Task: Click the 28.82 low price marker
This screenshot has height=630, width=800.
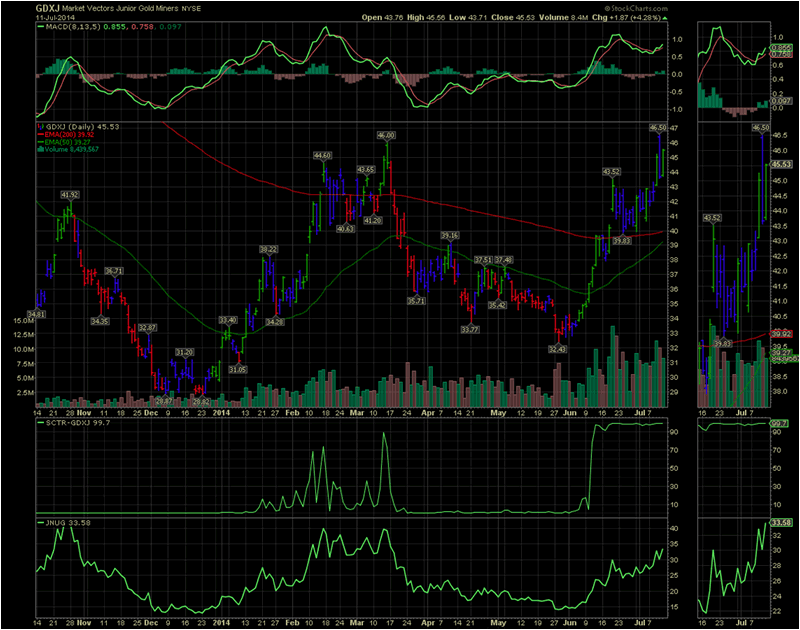Action: pyautogui.click(x=201, y=402)
